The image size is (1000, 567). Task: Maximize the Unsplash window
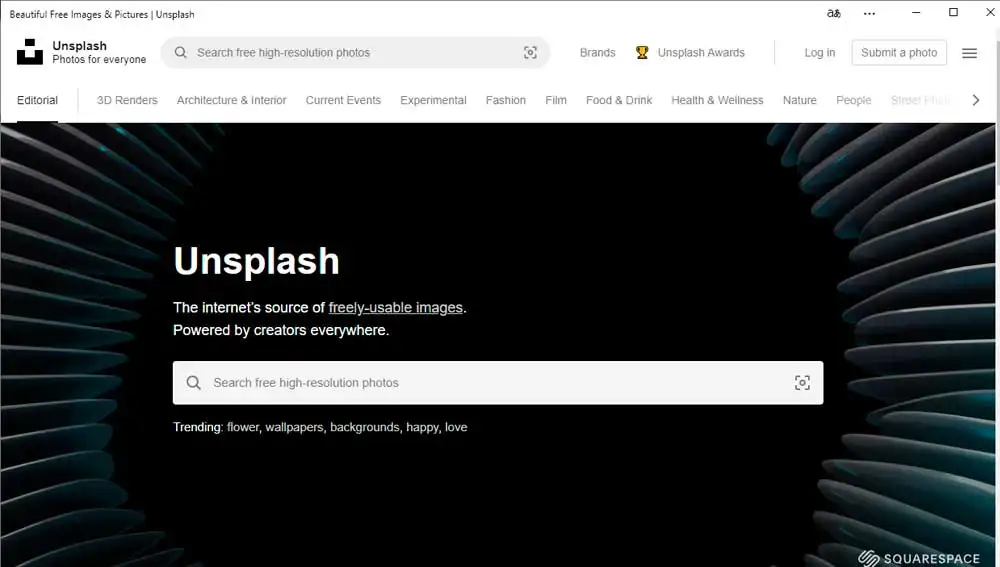(x=953, y=12)
